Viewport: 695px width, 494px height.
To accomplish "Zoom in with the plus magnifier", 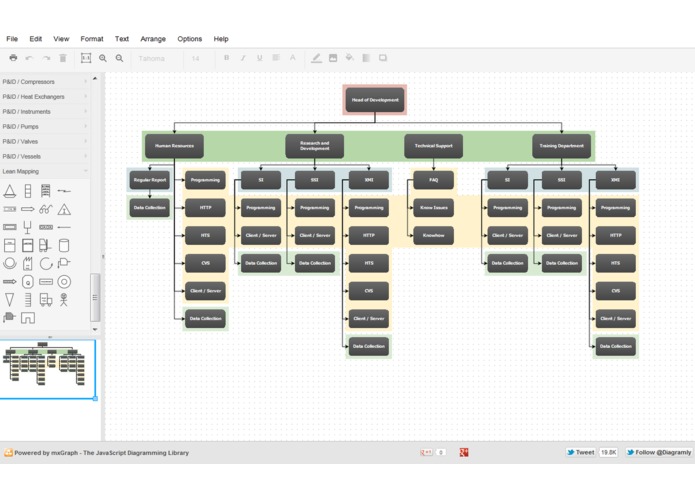I will [103, 58].
